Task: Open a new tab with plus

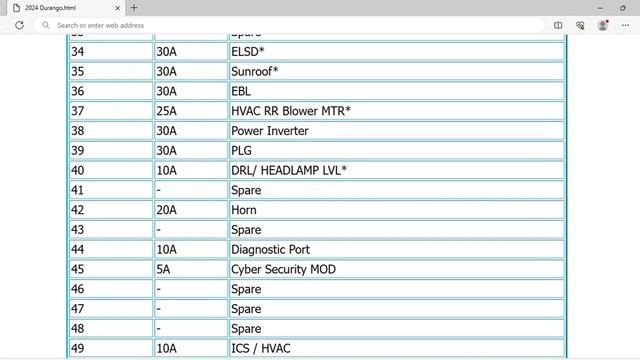Action: click(134, 8)
